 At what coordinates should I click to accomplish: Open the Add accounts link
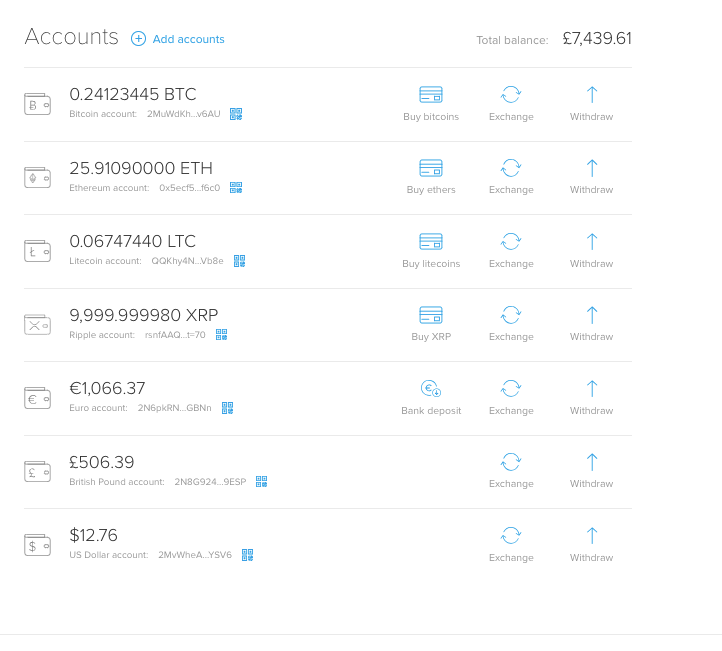coord(188,39)
